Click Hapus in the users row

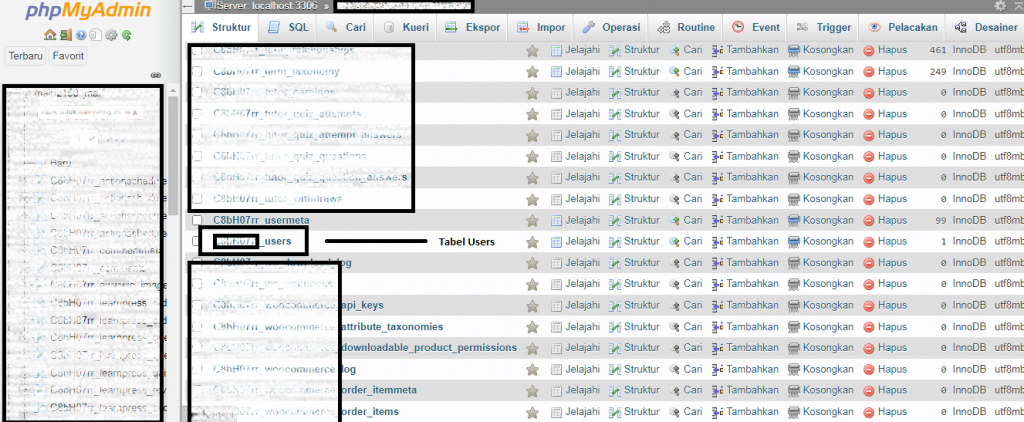[x=885, y=242]
